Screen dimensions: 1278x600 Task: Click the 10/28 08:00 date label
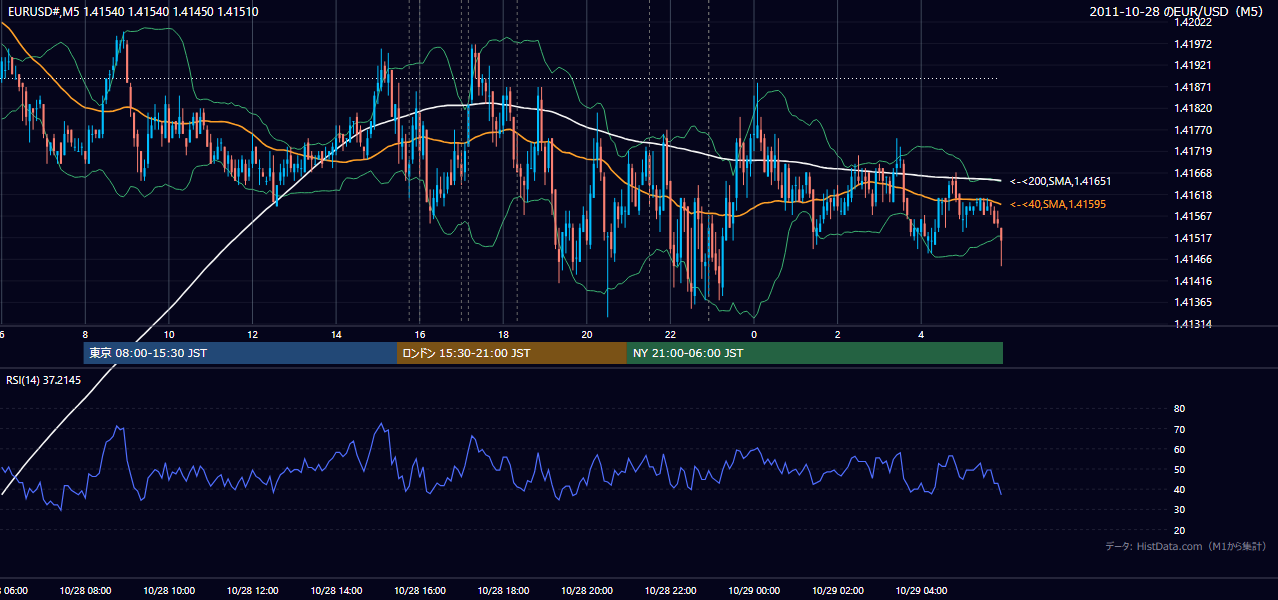pyautogui.click(x=85, y=590)
